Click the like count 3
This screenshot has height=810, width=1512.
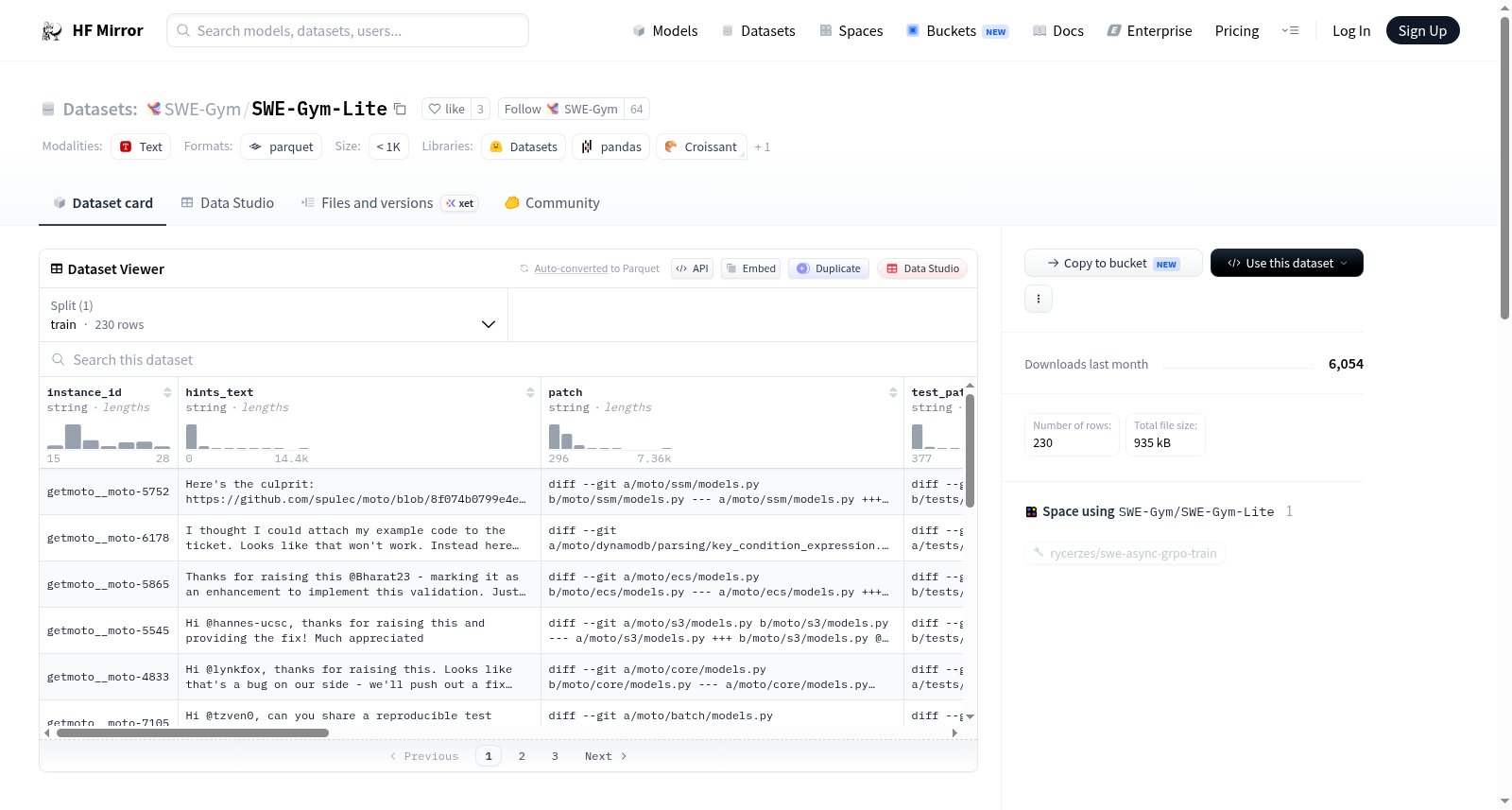pos(480,109)
